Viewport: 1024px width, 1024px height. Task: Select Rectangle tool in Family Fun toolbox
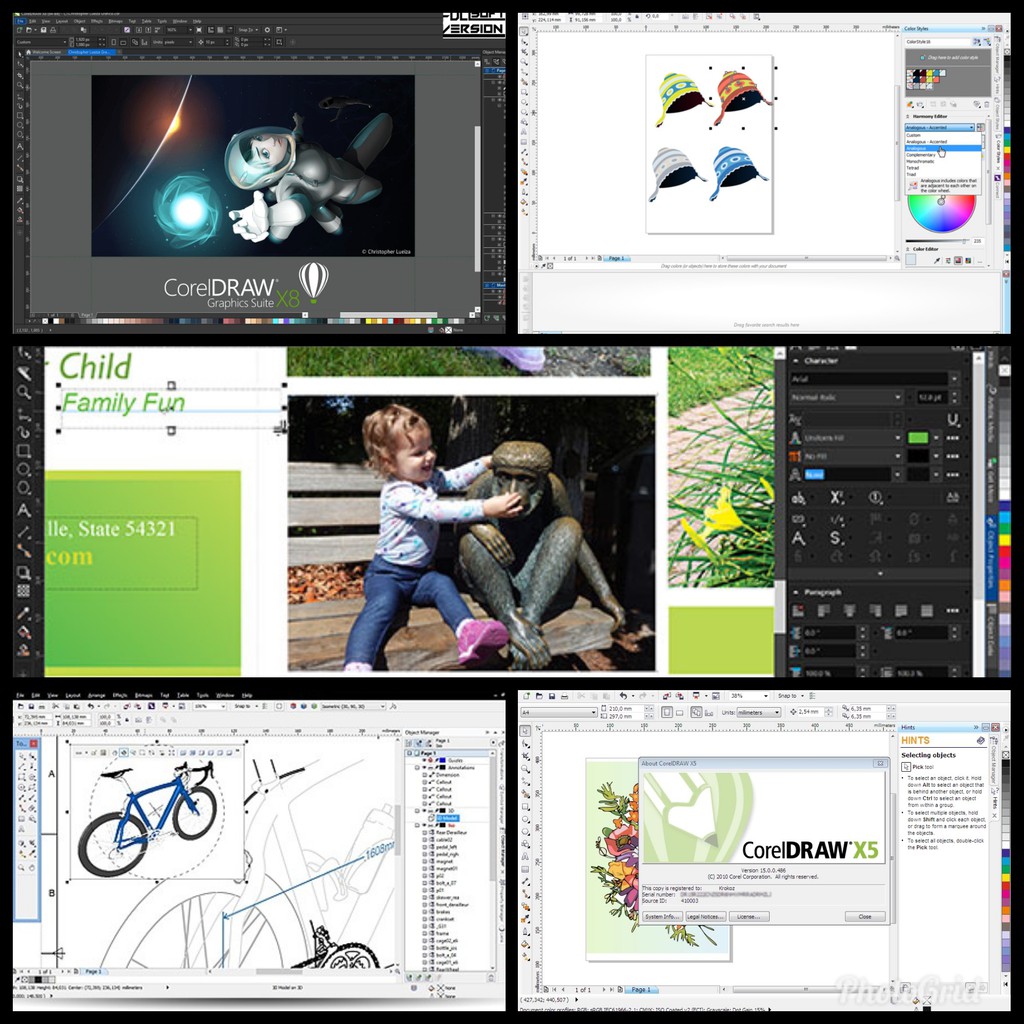tap(24, 451)
